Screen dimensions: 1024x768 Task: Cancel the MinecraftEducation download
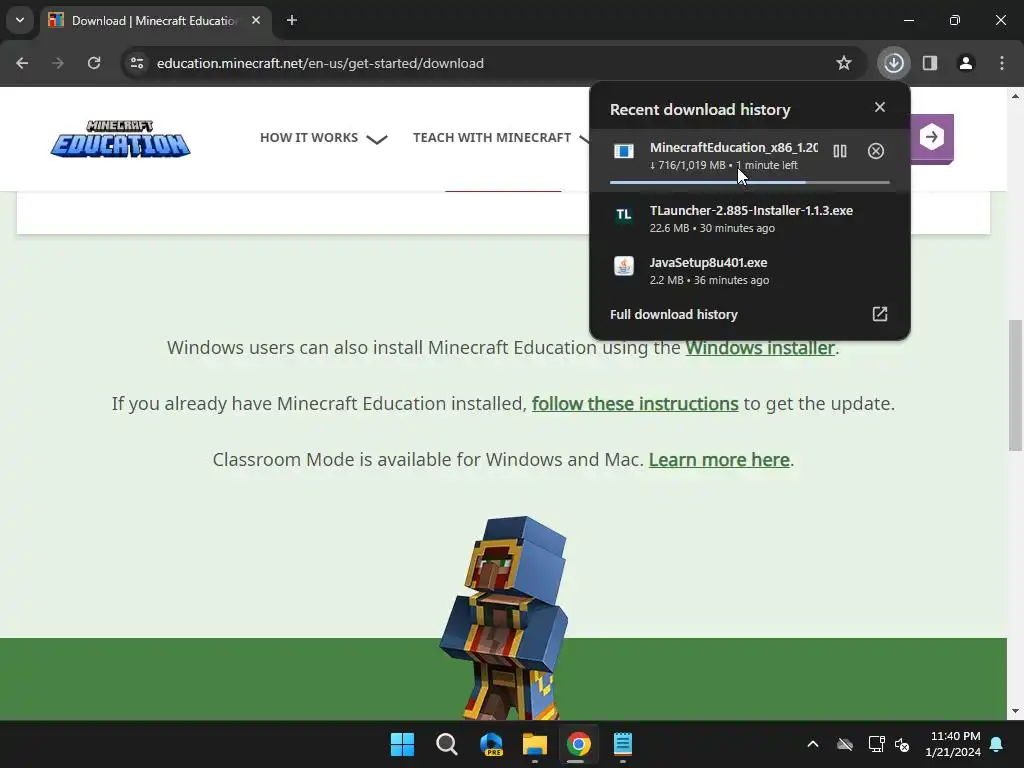pos(876,152)
